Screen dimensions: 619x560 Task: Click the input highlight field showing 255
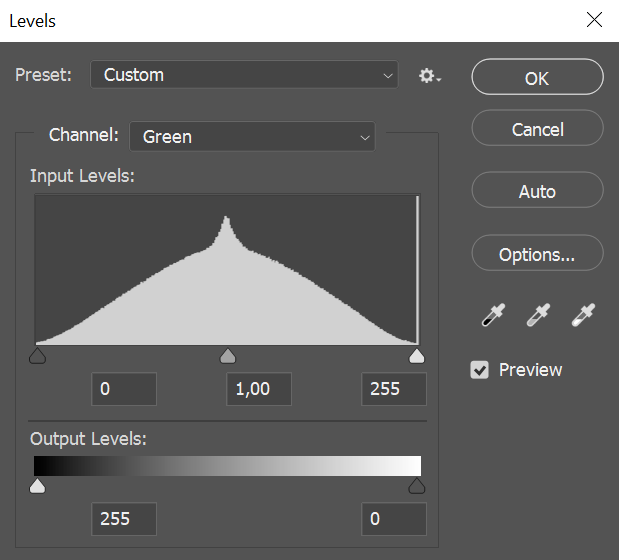pos(394,389)
